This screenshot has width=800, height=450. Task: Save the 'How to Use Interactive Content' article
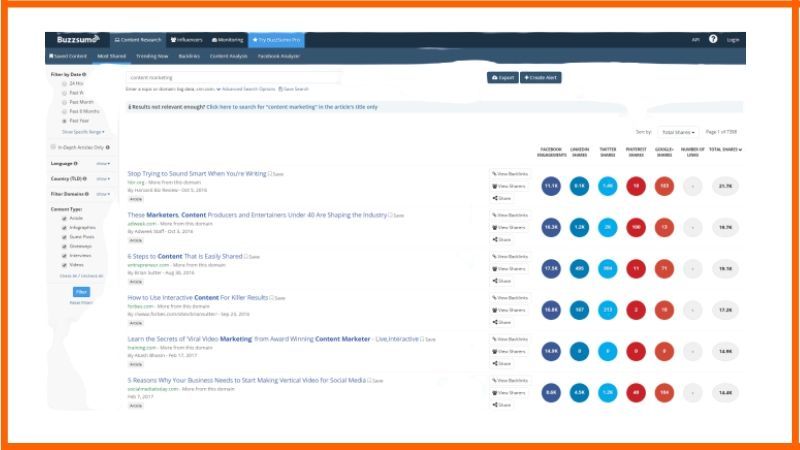[278, 298]
